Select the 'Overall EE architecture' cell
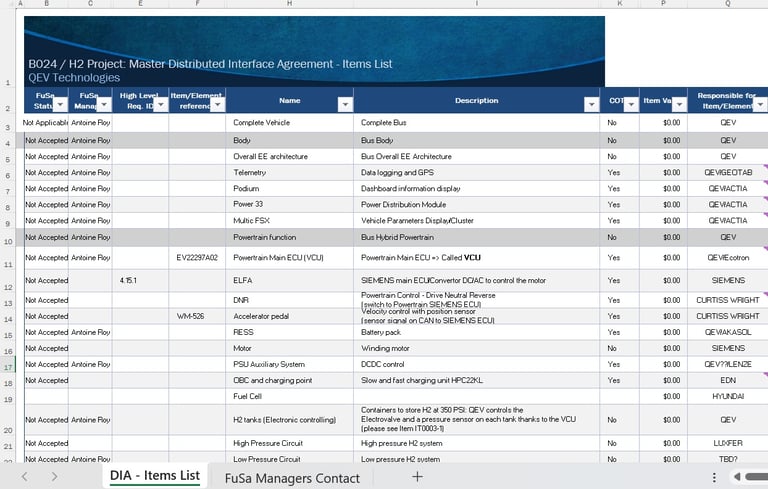This screenshot has height=489, width=768. [289, 156]
